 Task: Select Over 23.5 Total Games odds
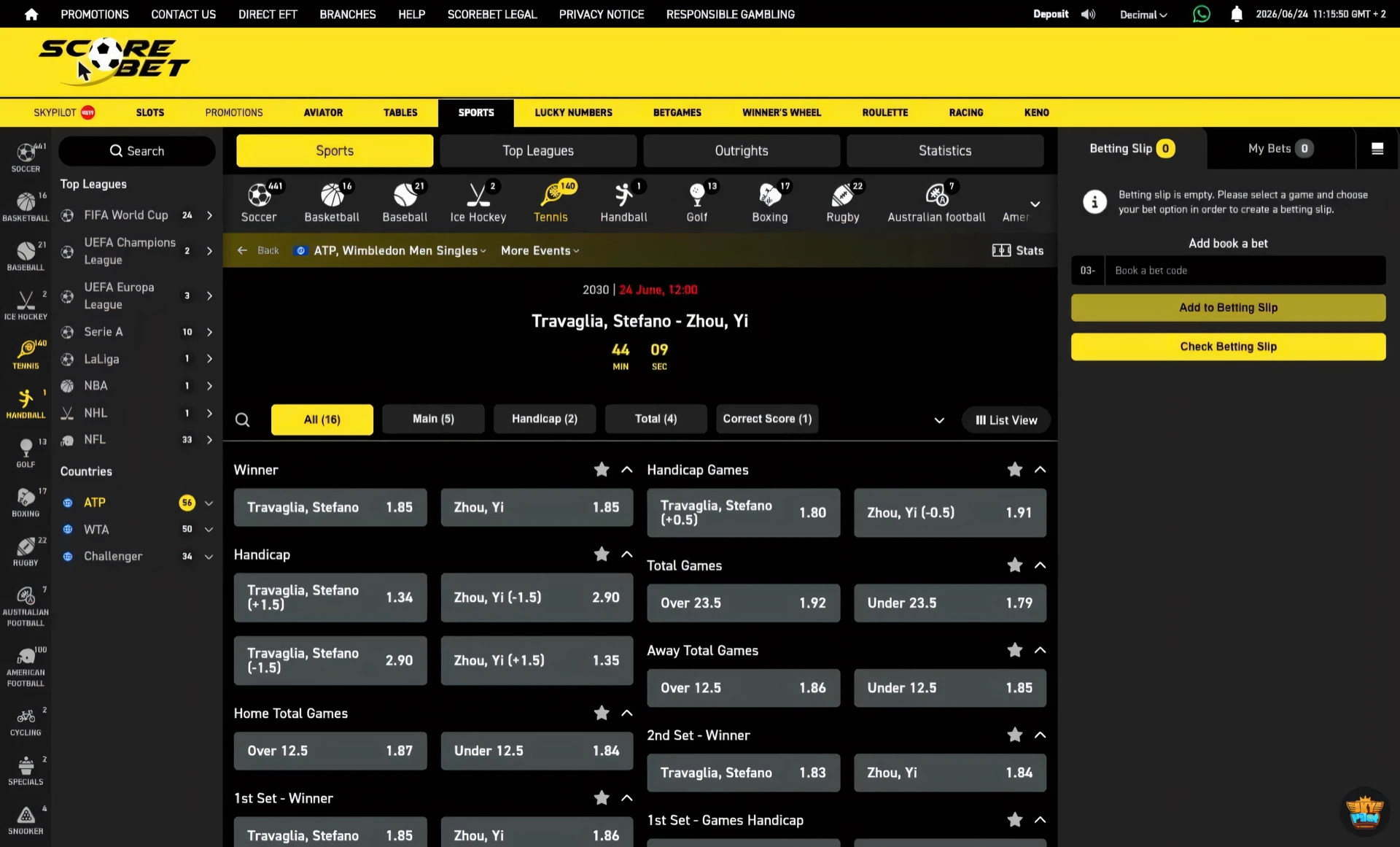pos(743,603)
